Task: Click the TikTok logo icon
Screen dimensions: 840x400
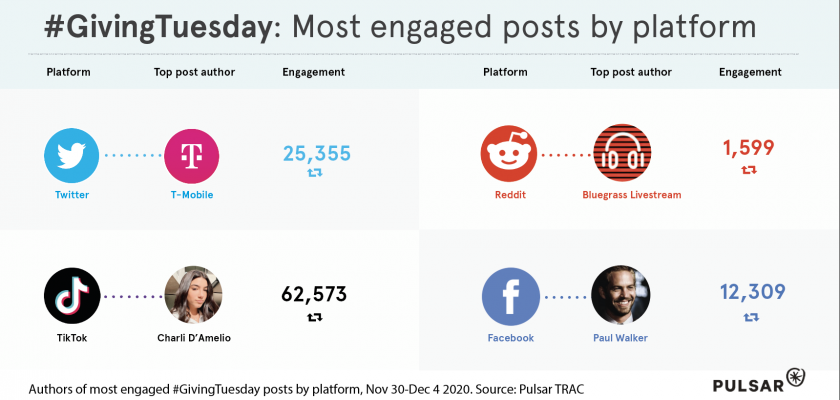Action: [x=72, y=295]
